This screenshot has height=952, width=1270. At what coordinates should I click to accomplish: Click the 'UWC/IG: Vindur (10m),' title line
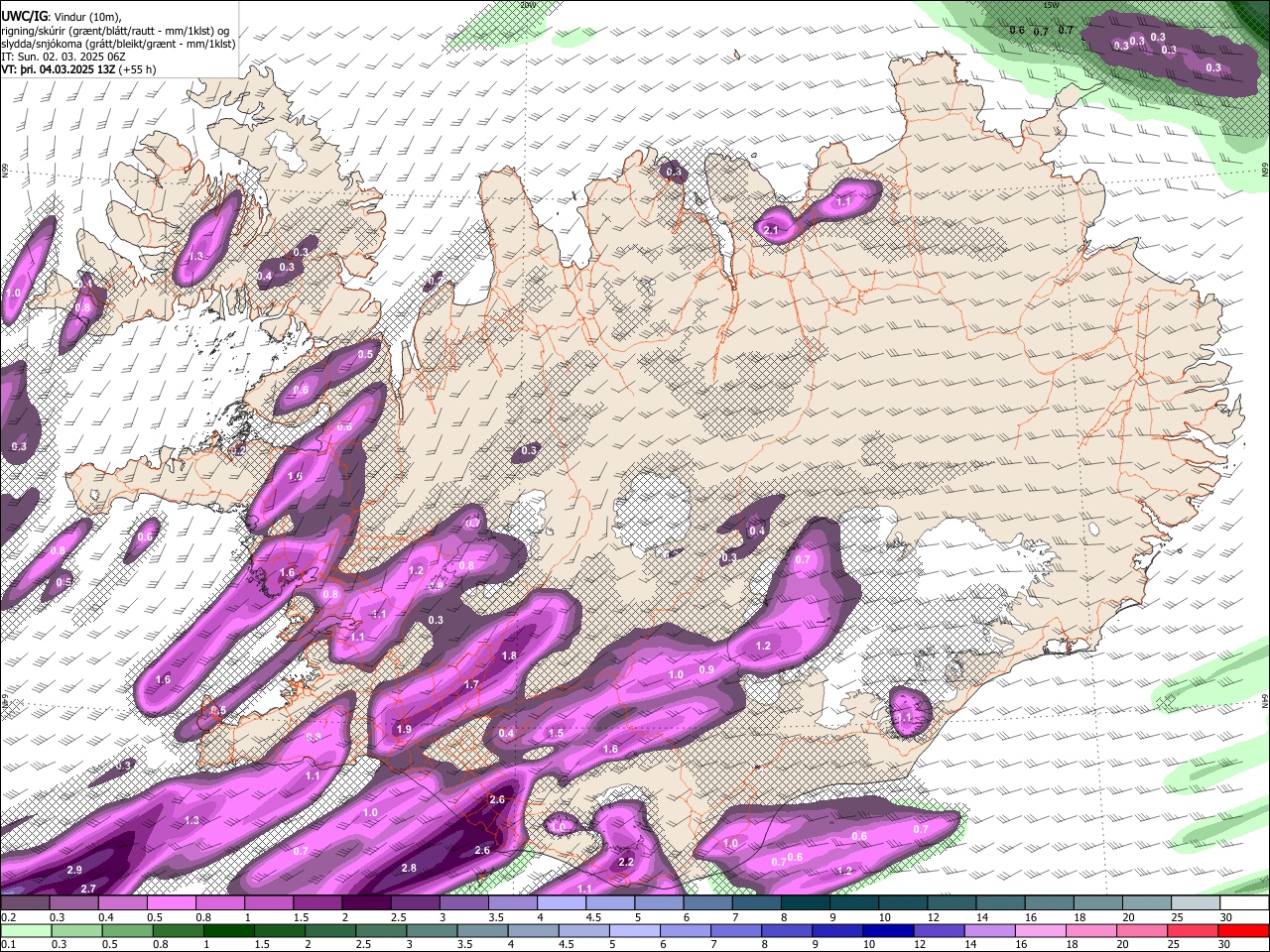click(x=60, y=16)
